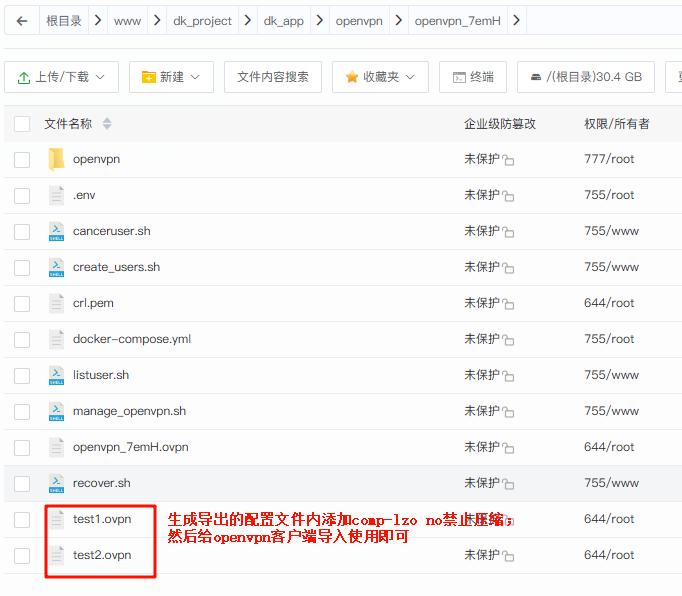Click the file icon of docker-compose.yml

click(x=56, y=339)
